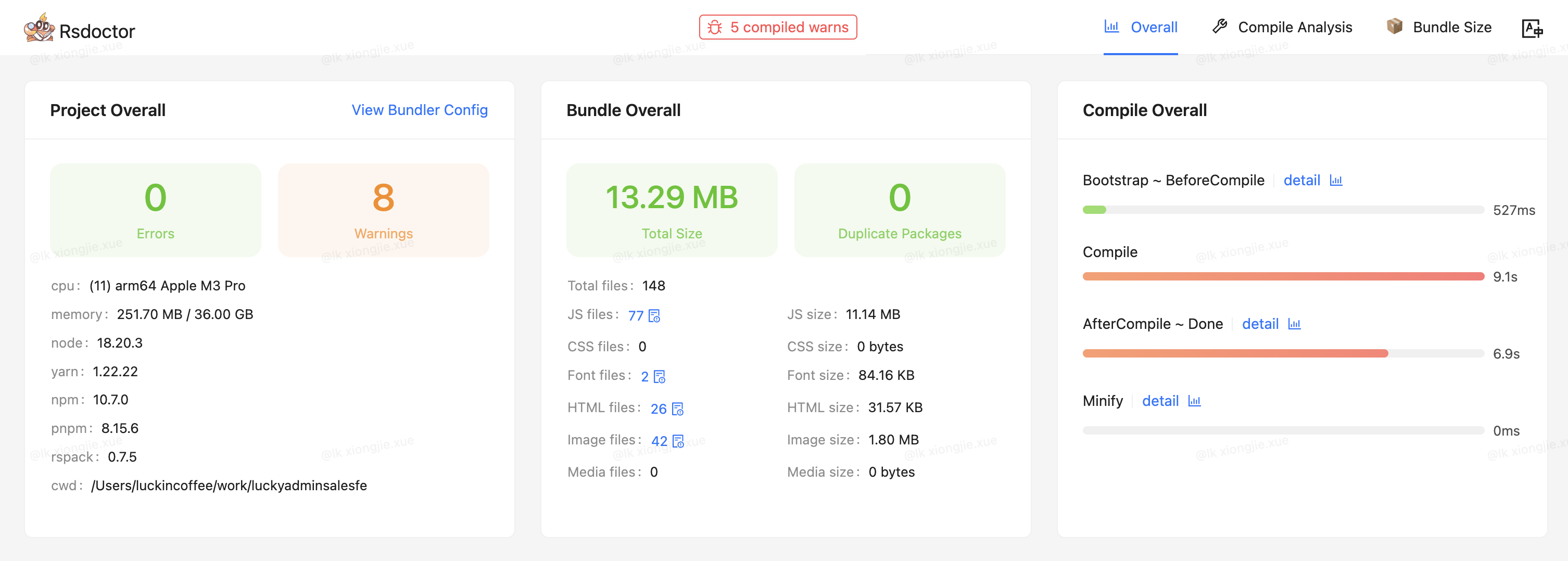Click the Compile progress bar
This screenshot has height=561, width=1568.
coord(1283,277)
